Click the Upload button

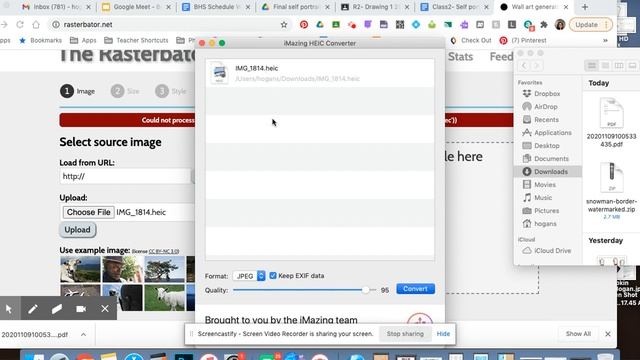click(78, 230)
